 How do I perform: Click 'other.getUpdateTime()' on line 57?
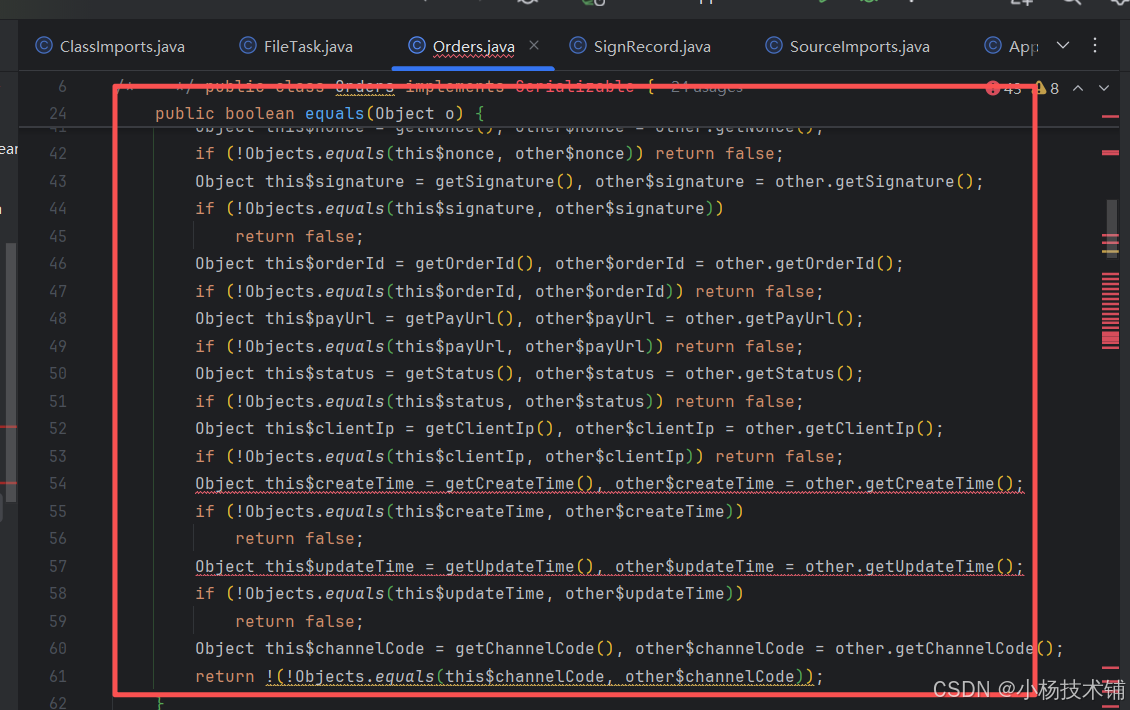[909, 567]
